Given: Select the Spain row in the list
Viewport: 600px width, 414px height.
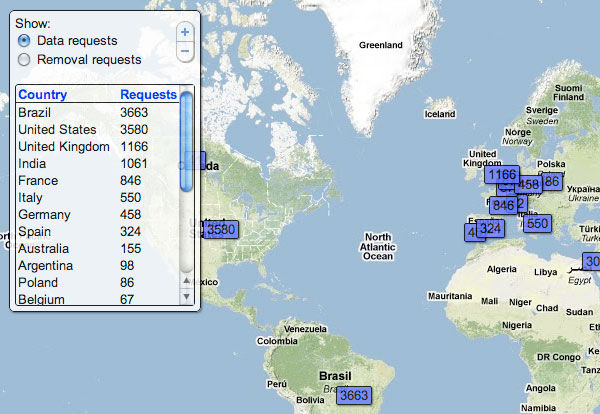Looking at the screenshot, I should click(97, 231).
